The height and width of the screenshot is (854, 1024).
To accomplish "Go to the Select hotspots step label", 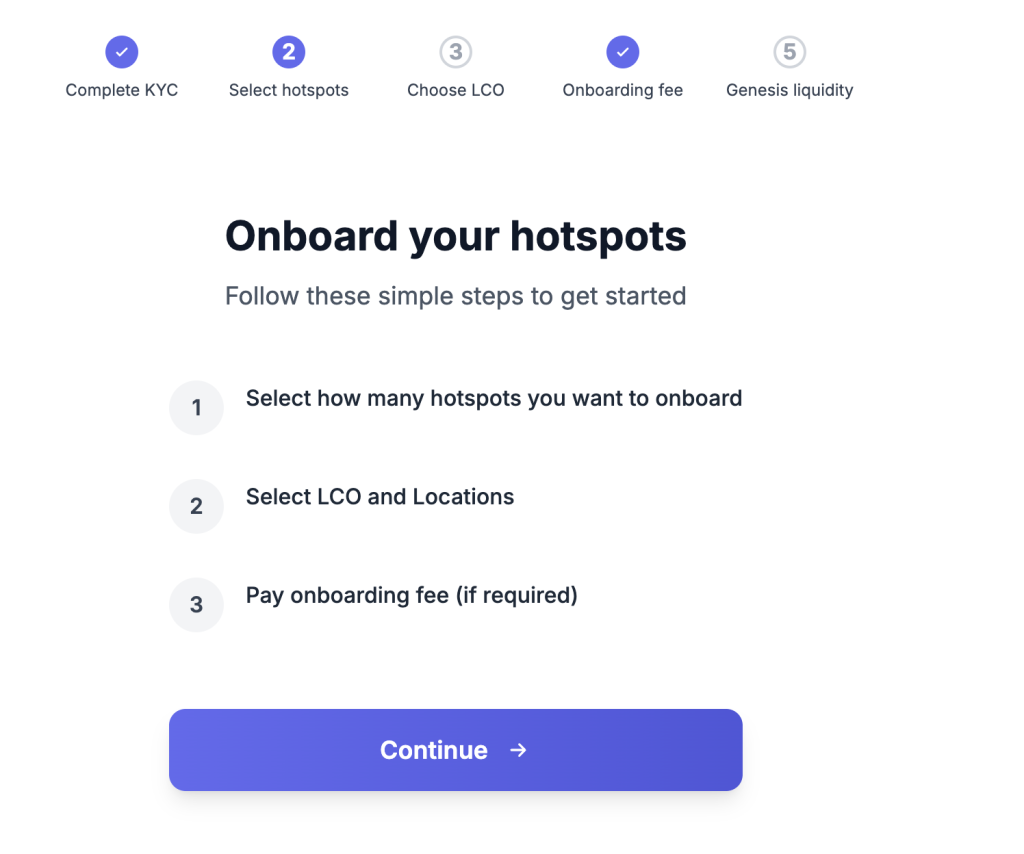I will coord(289,90).
